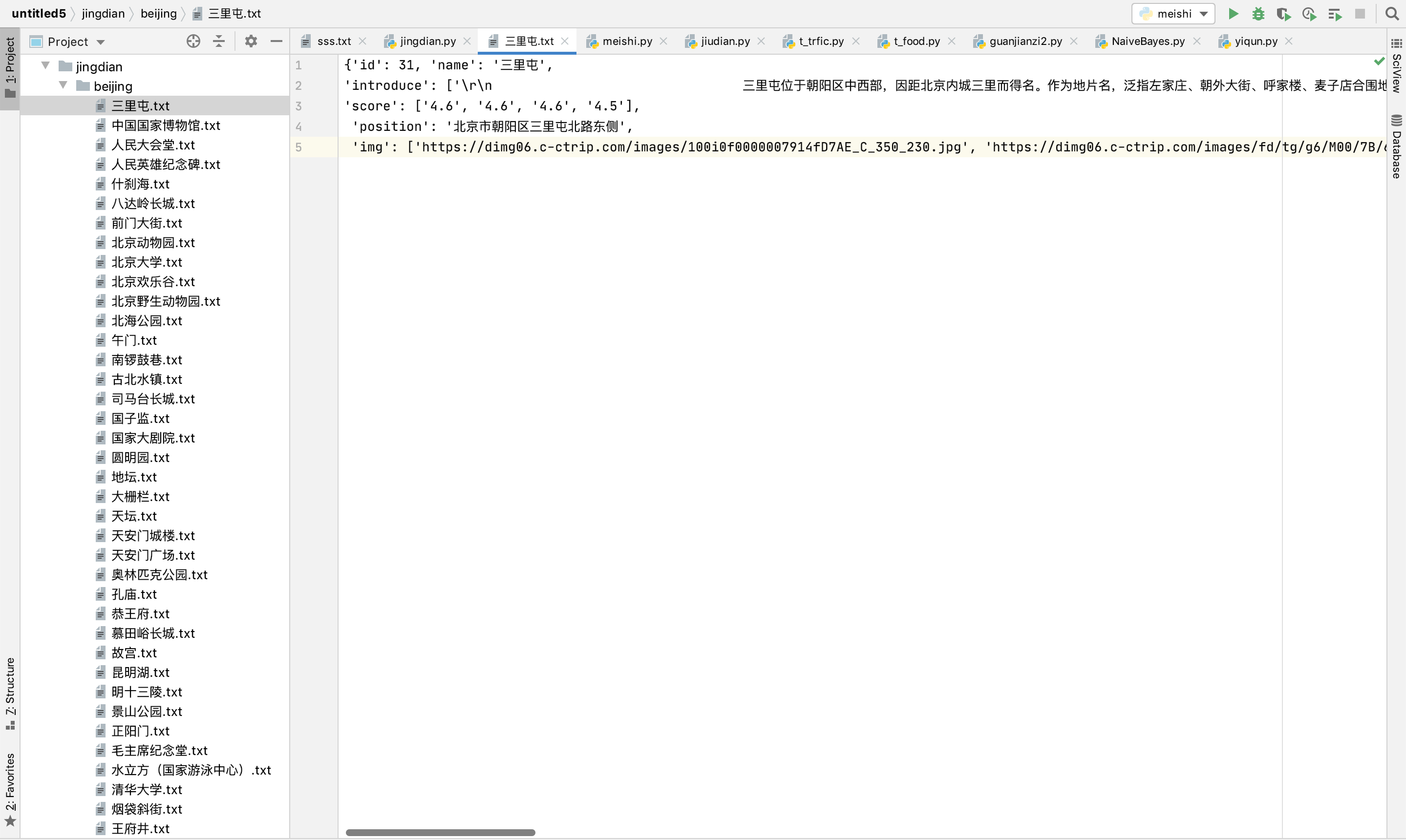
Task: Open the profiler run icon
Action: point(1309,14)
